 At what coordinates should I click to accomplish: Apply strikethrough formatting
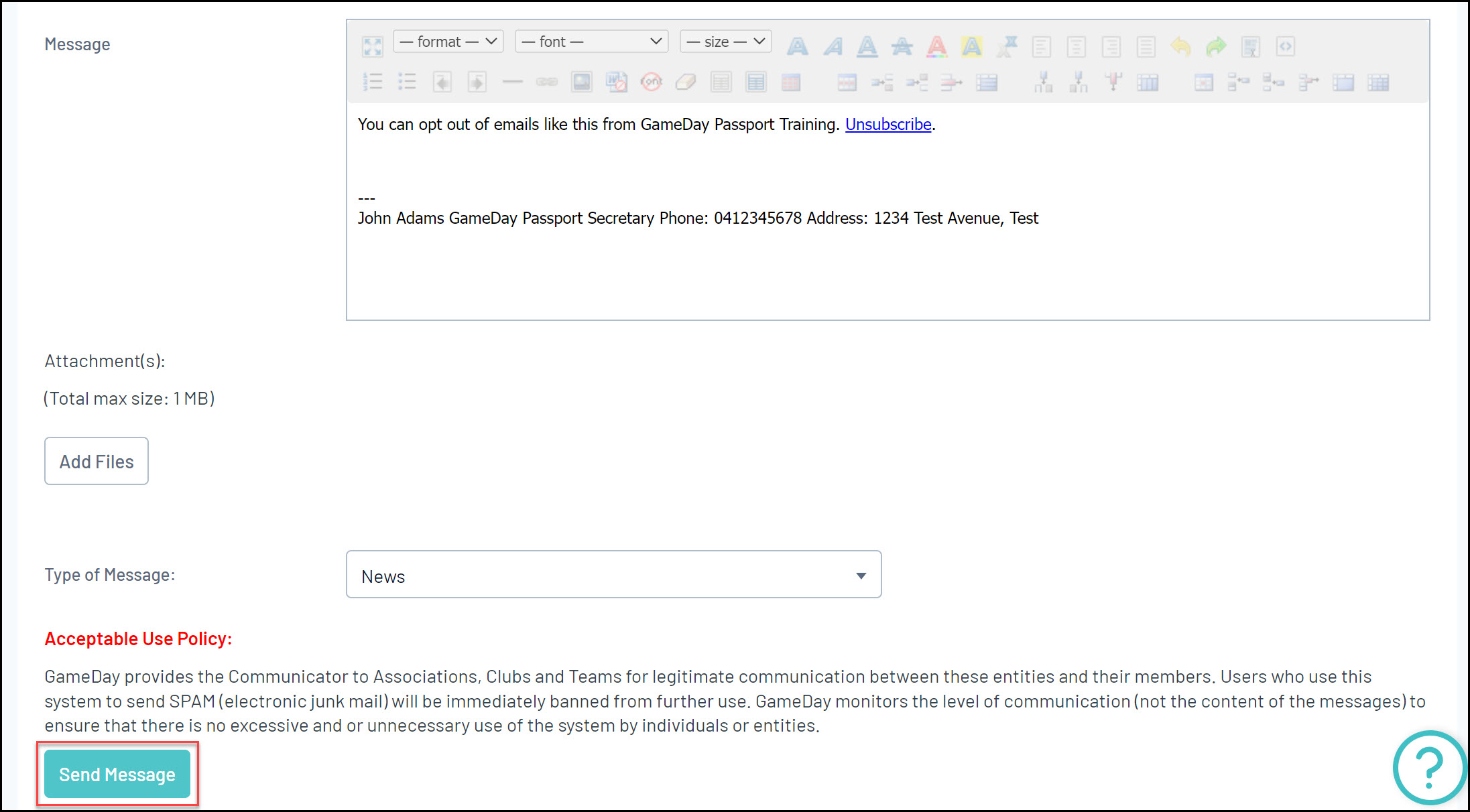902,46
